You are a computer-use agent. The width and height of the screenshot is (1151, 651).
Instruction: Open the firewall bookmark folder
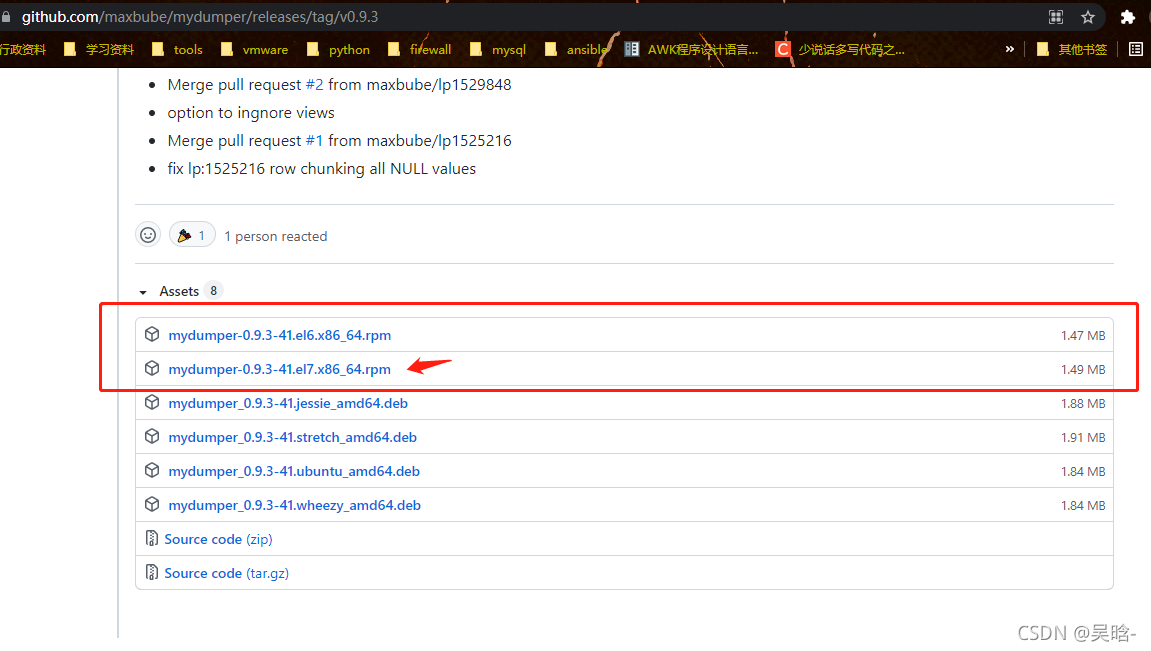click(x=419, y=49)
